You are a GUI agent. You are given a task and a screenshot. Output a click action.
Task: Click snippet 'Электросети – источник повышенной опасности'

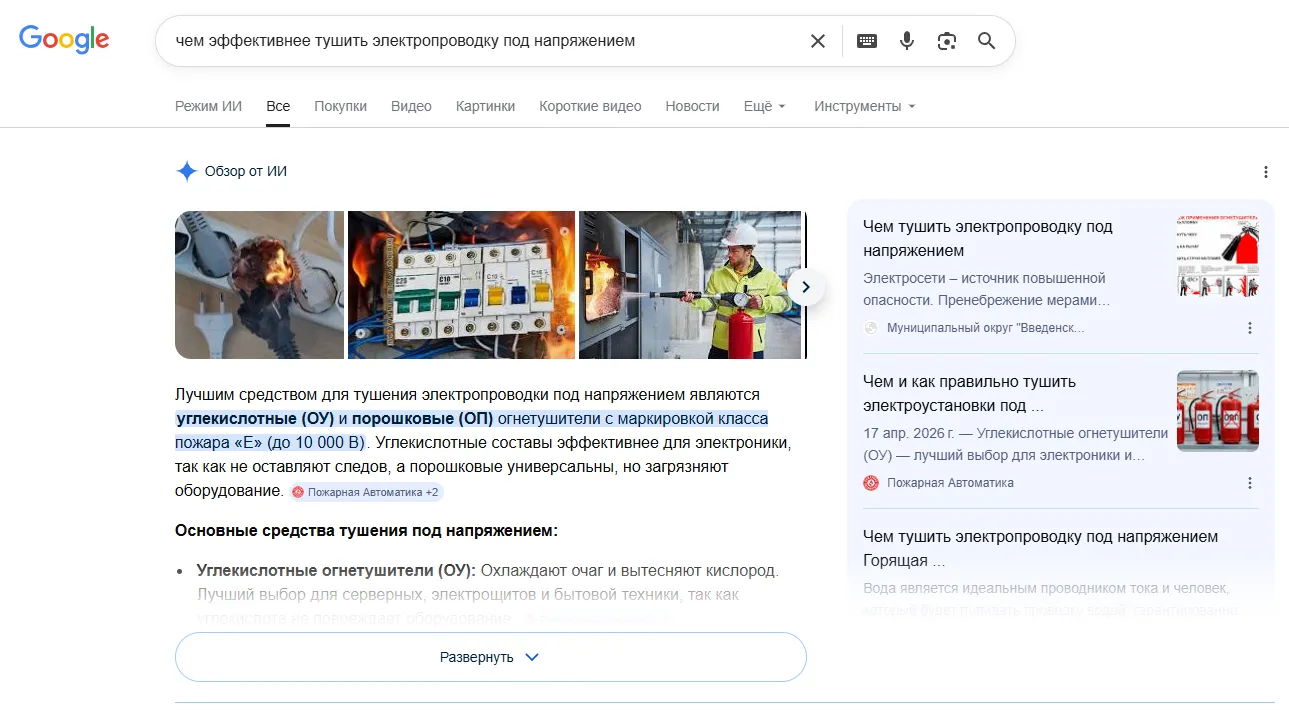986,289
